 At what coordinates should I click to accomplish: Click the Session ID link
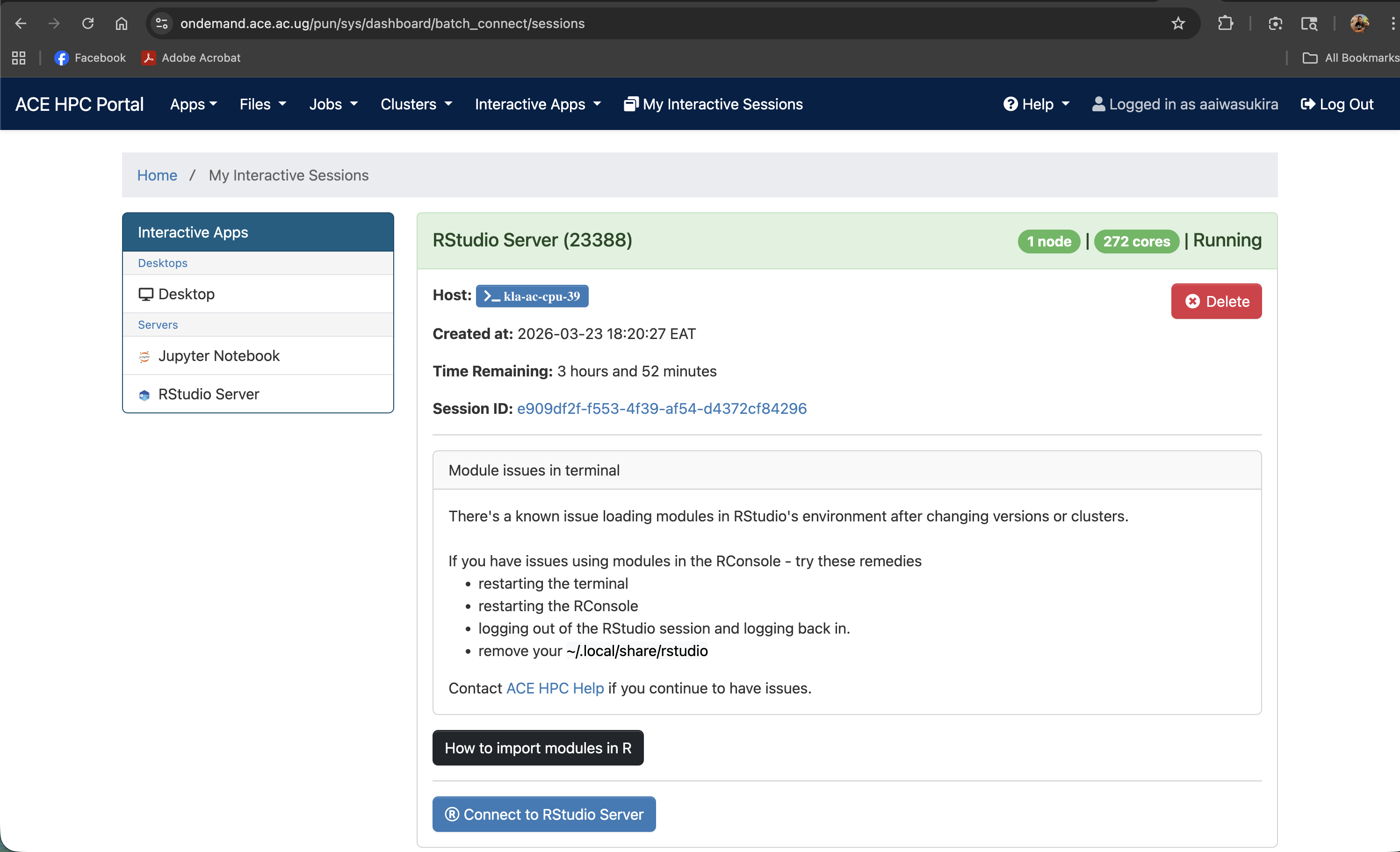(x=661, y=408)
